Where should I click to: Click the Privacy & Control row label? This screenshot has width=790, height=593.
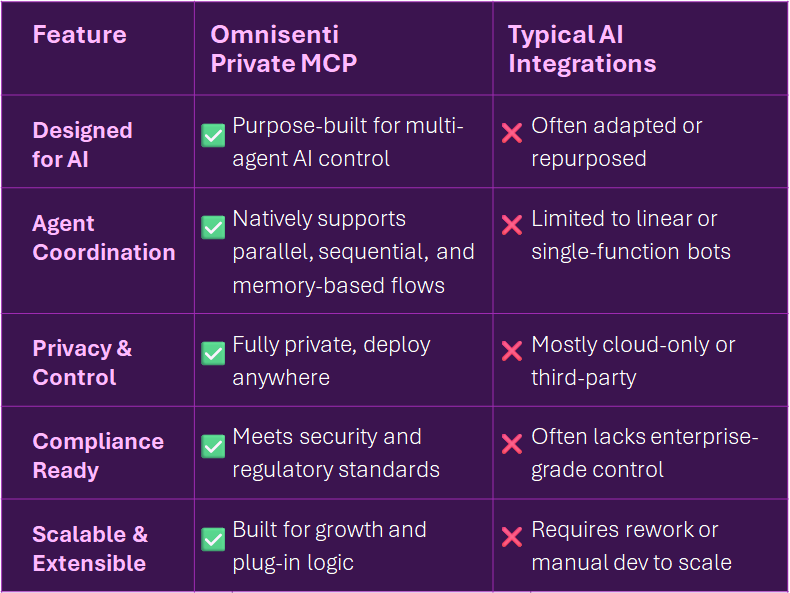(82, 362)
